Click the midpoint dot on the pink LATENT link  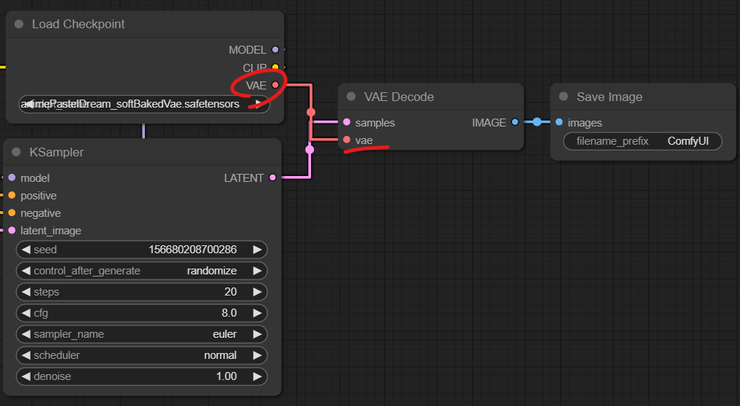point(310,150)
